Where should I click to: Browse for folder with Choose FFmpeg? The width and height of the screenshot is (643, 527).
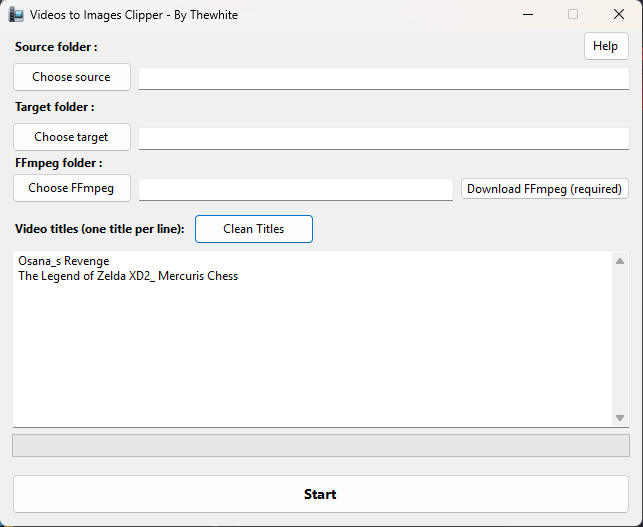pyautogui.click(x=71, y=188)
